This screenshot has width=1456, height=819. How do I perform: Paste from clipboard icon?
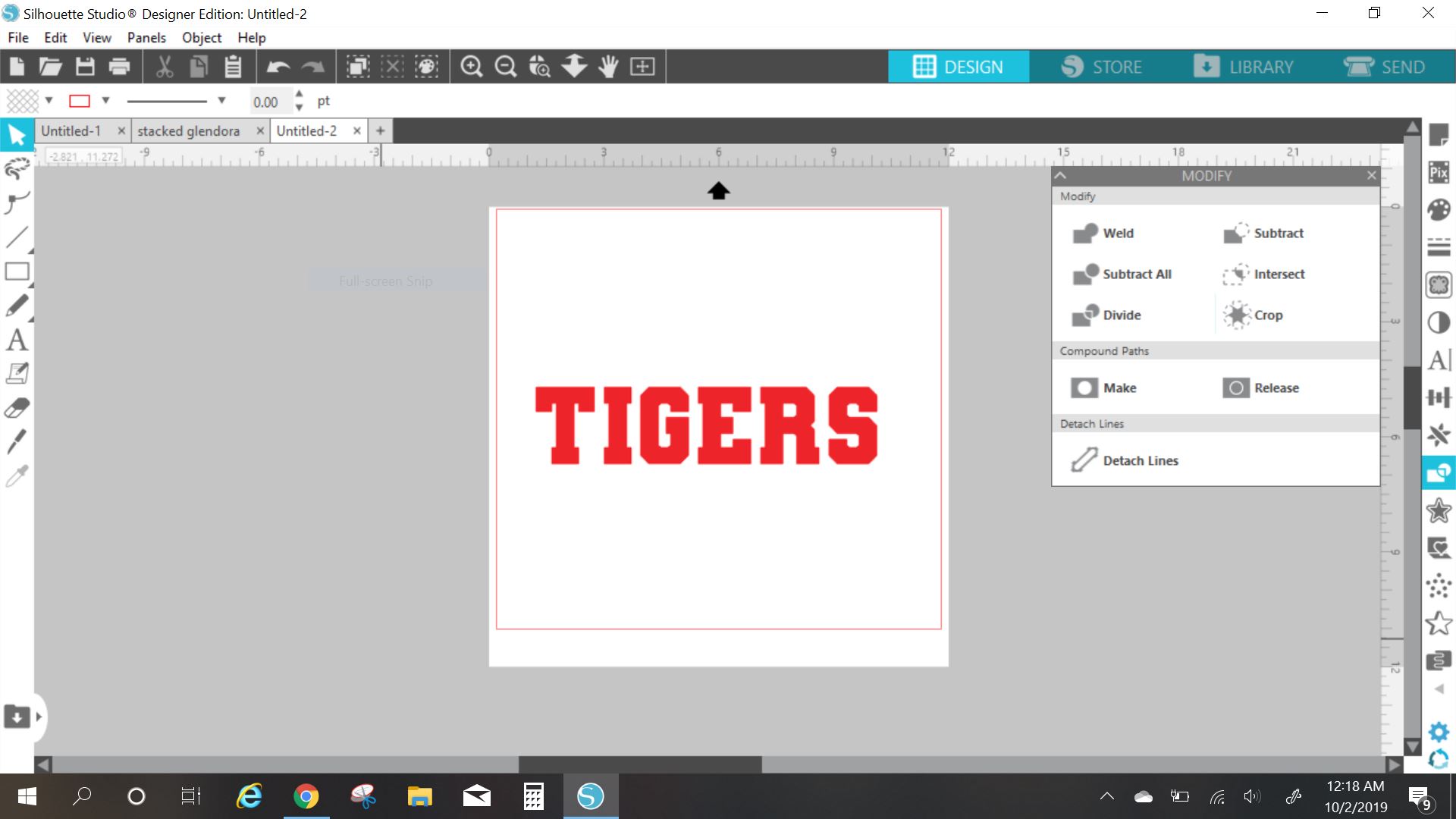[x=233, y=67]
